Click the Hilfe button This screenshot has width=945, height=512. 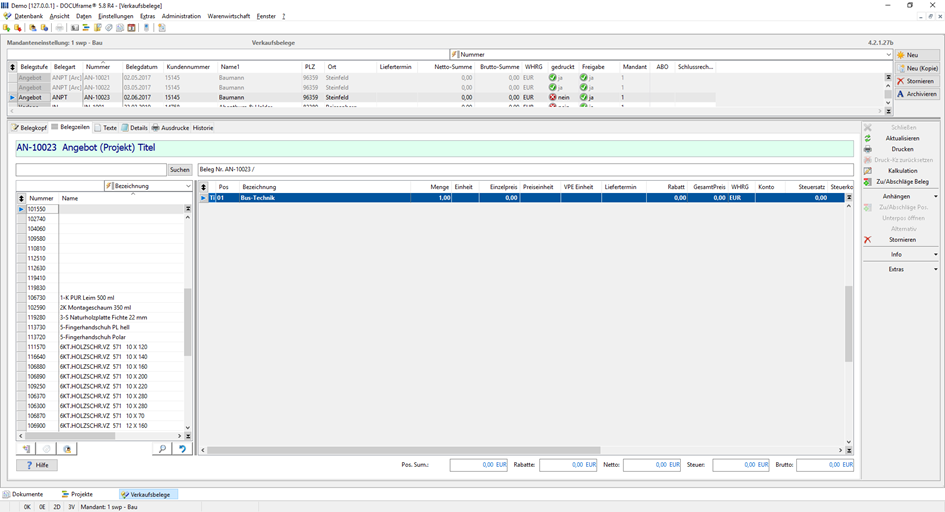(37, 465)
